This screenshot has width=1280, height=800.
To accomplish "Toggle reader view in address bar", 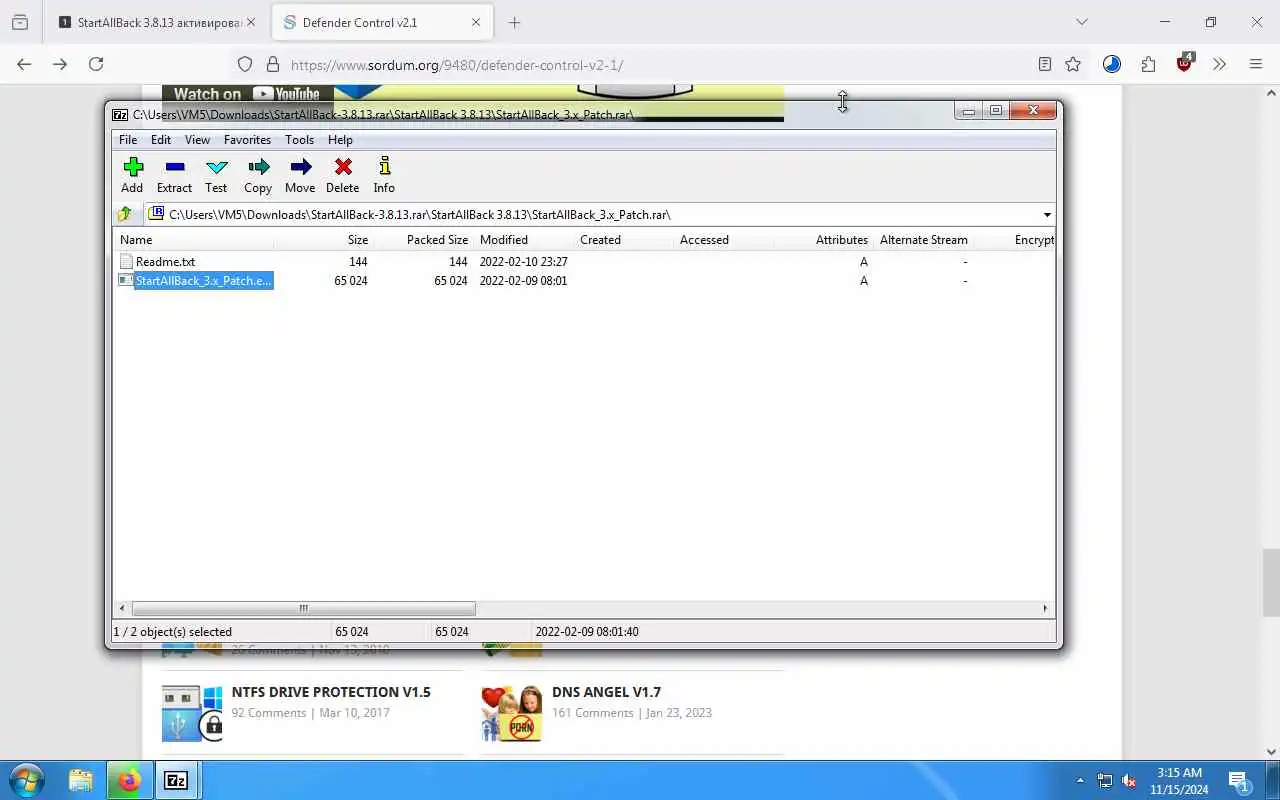I will click(x=1045, y=64).
